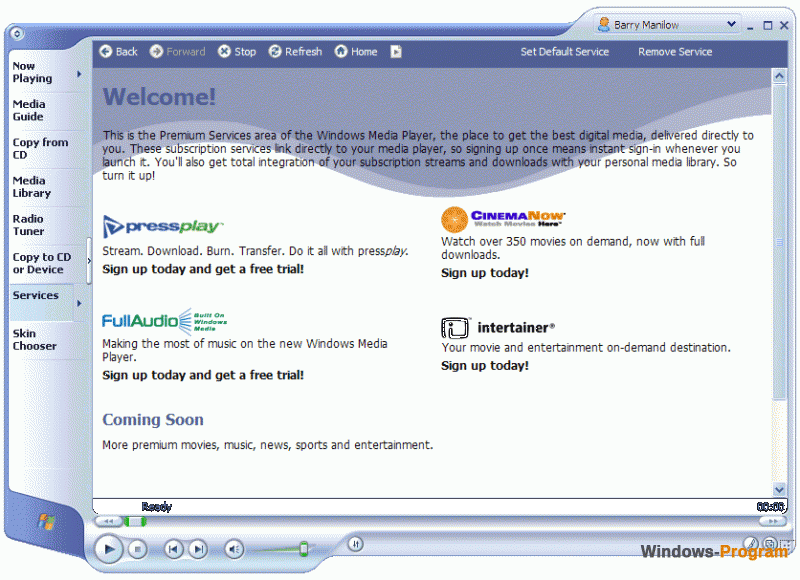Click pressplay's free trial sign-up link
The width and height of the screenshot is (800, 580).
tap(203, 269)
